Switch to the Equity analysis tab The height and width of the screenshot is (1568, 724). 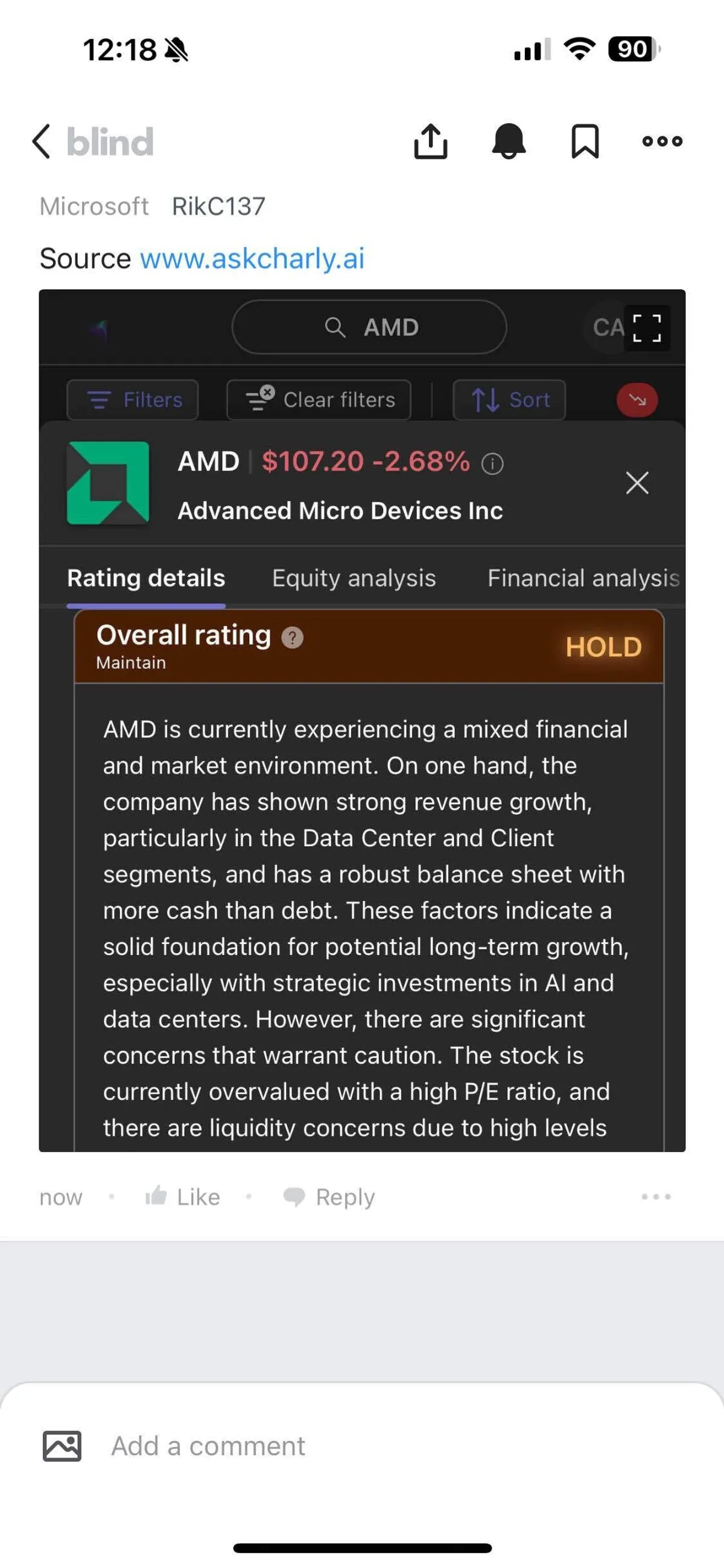(354, 578)
